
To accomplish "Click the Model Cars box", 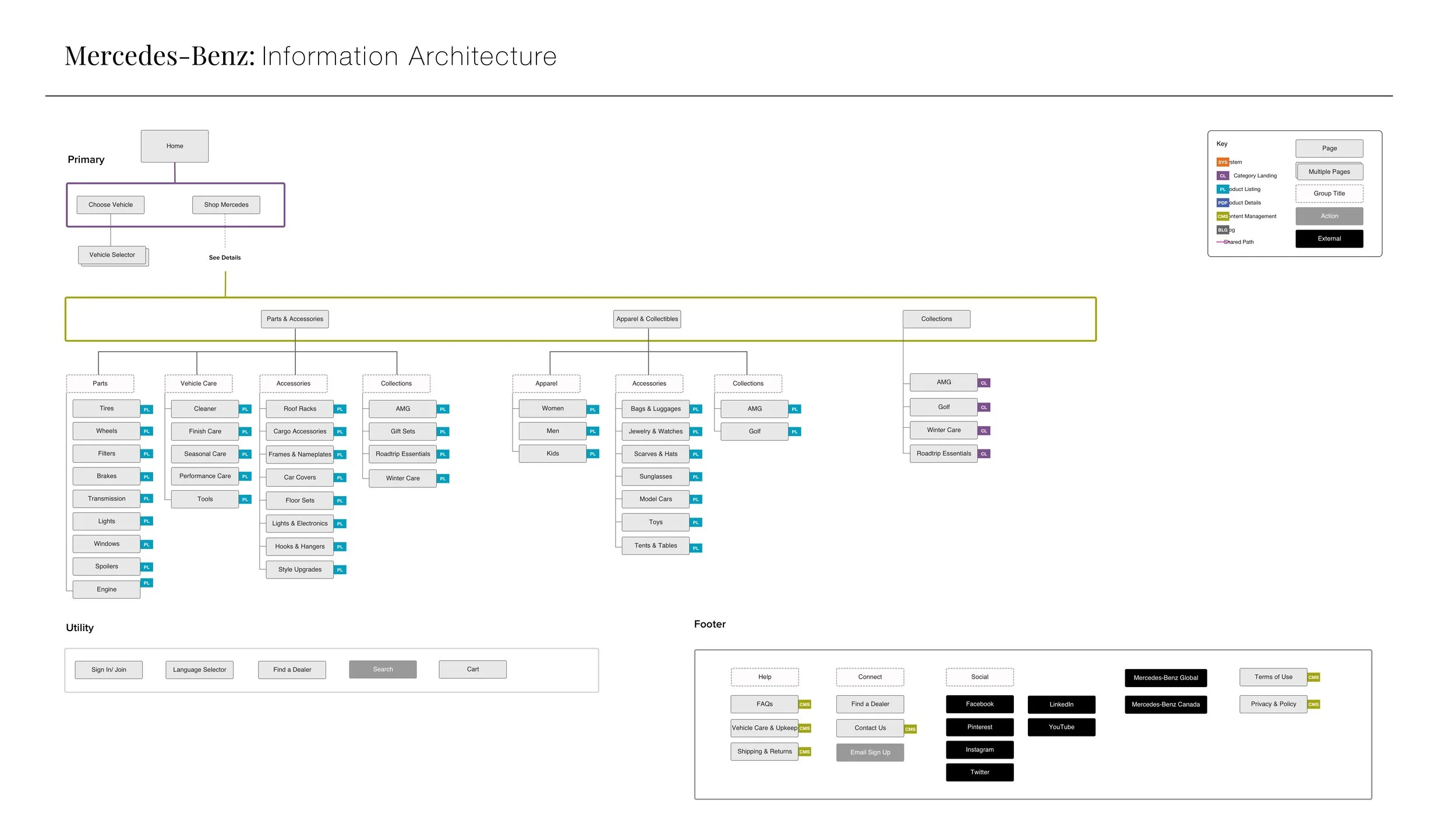I will pos(656,500).
